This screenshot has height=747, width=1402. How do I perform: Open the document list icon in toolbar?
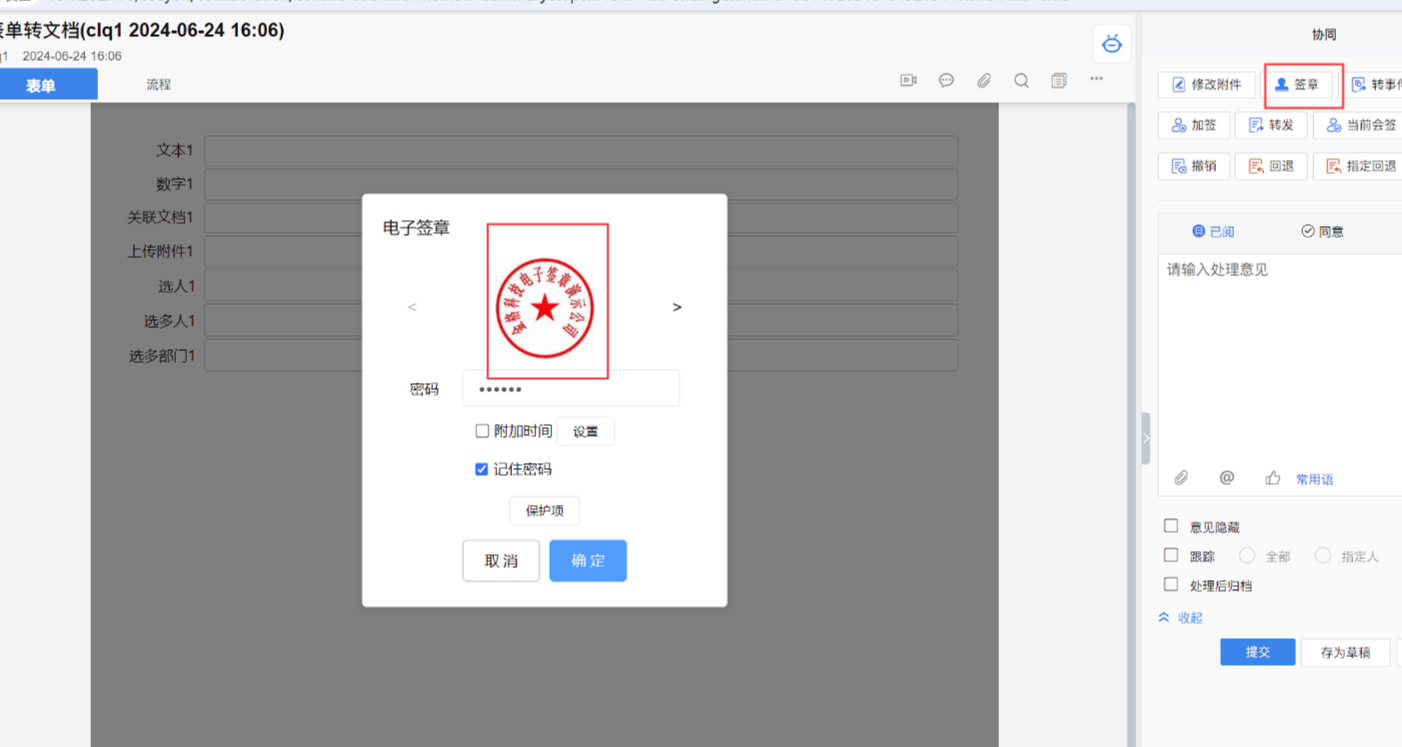1059,81
